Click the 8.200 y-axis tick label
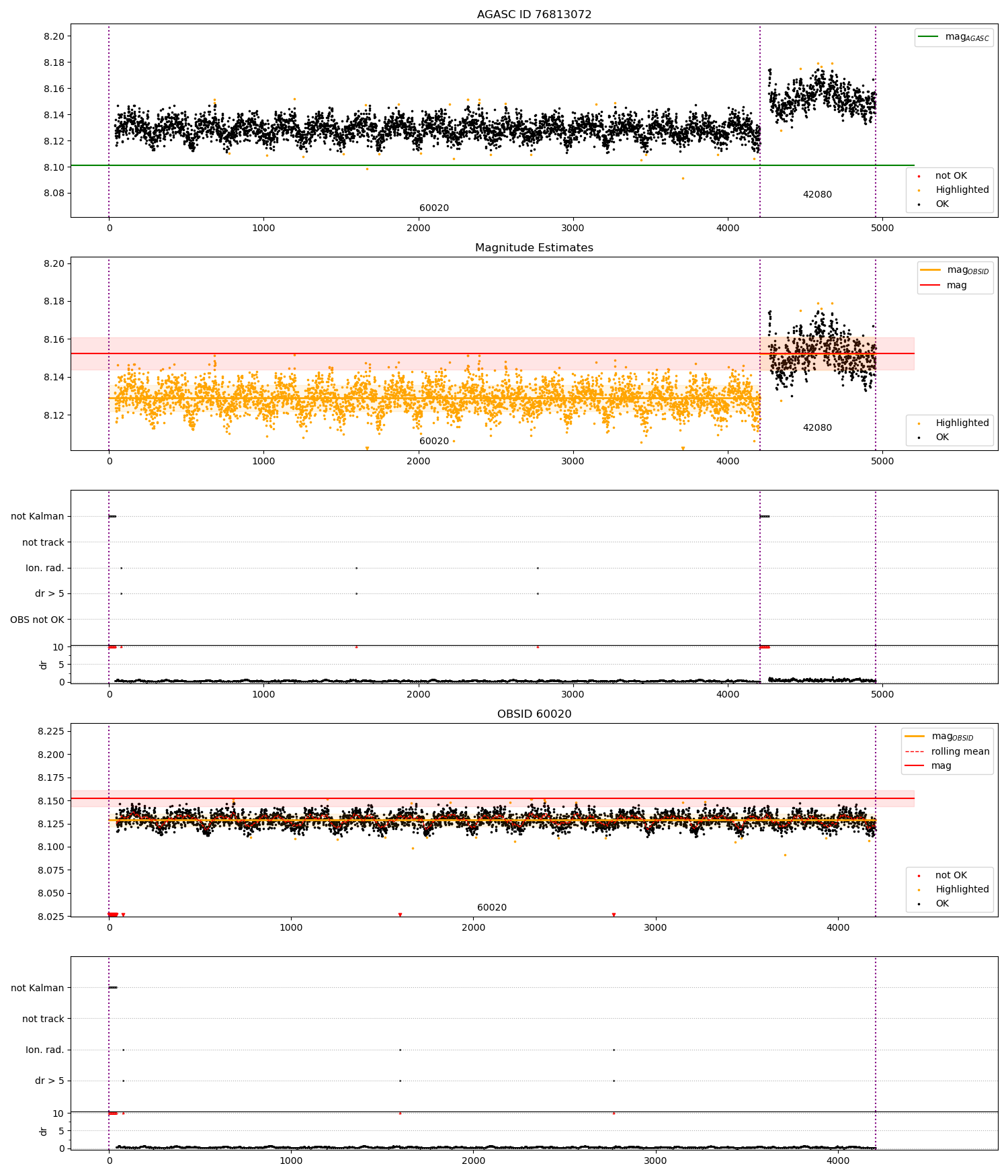 50,755
